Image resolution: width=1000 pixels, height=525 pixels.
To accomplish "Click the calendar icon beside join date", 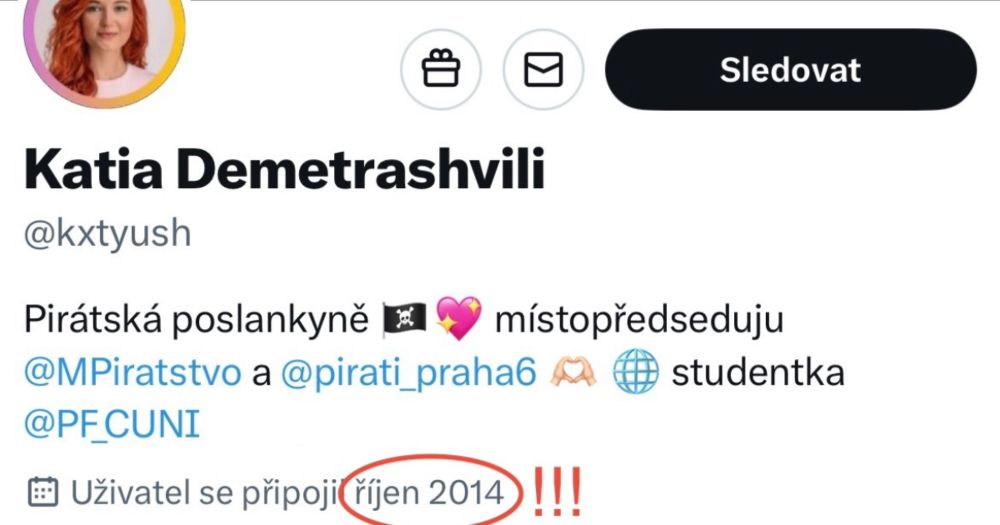I will coord(43,492).
